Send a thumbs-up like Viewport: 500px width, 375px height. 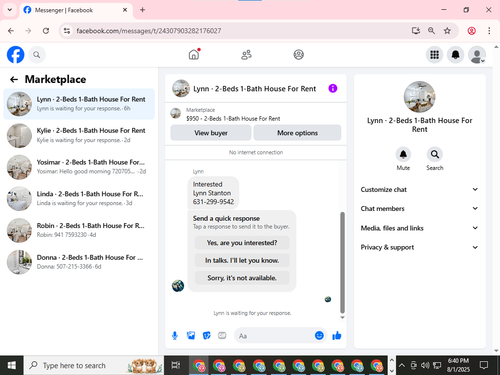pyautogui.click(x=337, y=336)
